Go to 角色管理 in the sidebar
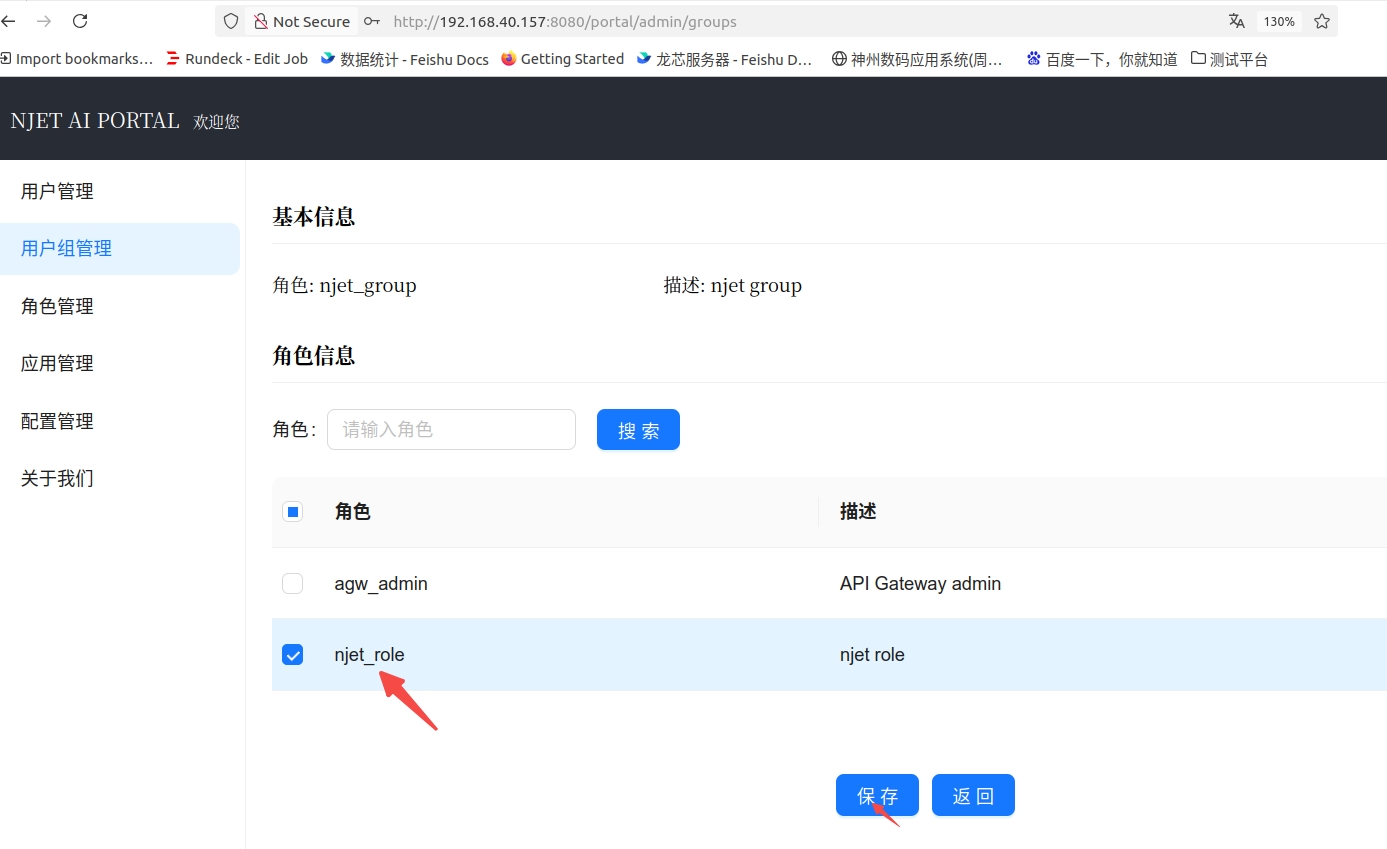The height and width of the screenshot is (849, 1387). coord(57,306)
